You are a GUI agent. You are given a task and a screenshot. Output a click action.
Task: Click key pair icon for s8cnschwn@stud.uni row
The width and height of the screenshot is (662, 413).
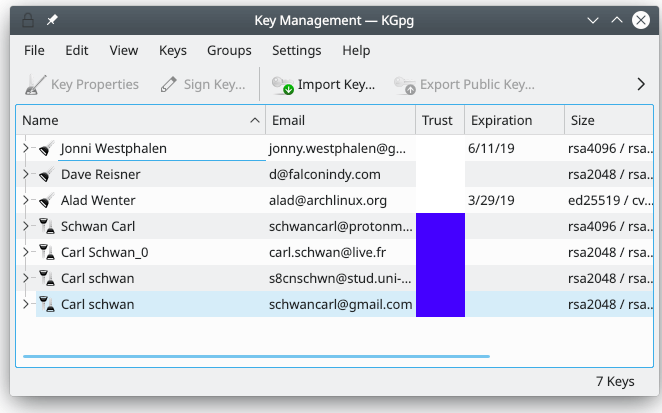[47, 278]
